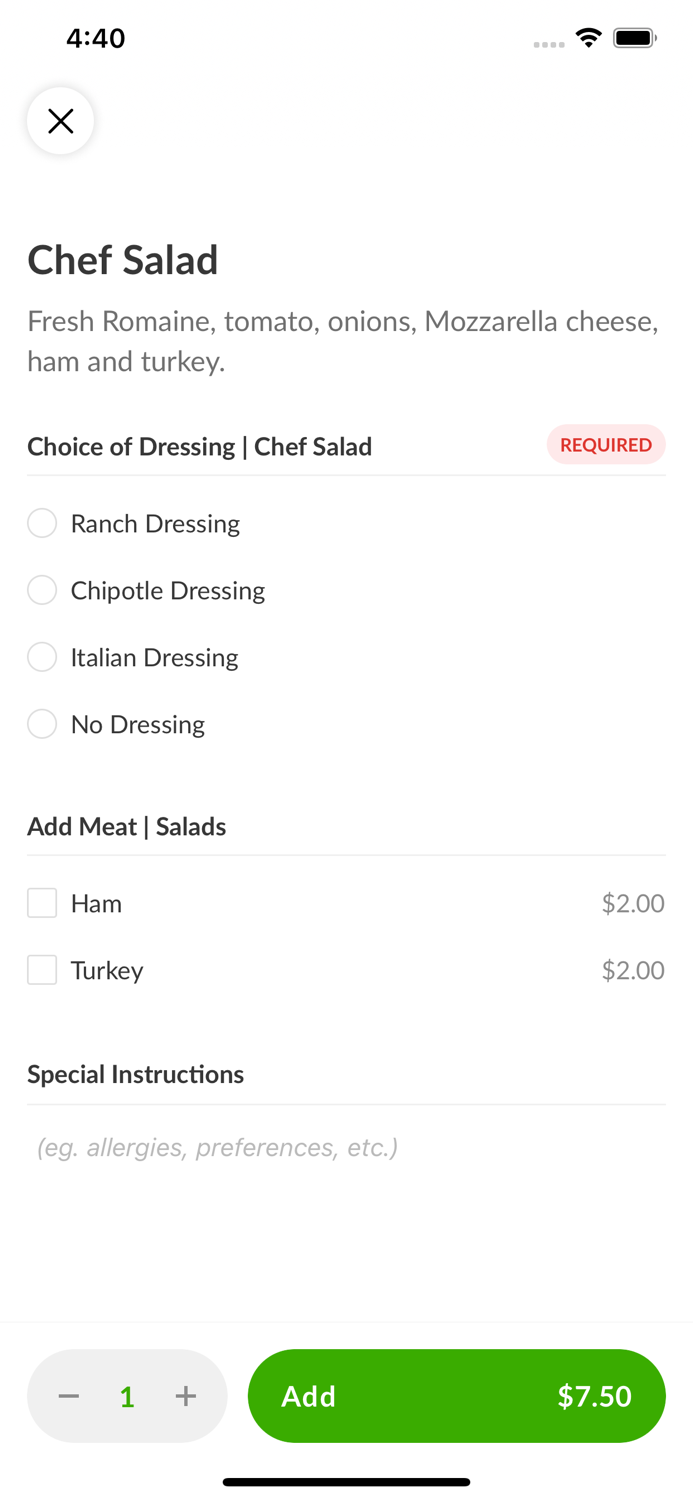Tap the X inside the circular close button
The width and height of the screenshot is (693, 1500).
[60, 120]
